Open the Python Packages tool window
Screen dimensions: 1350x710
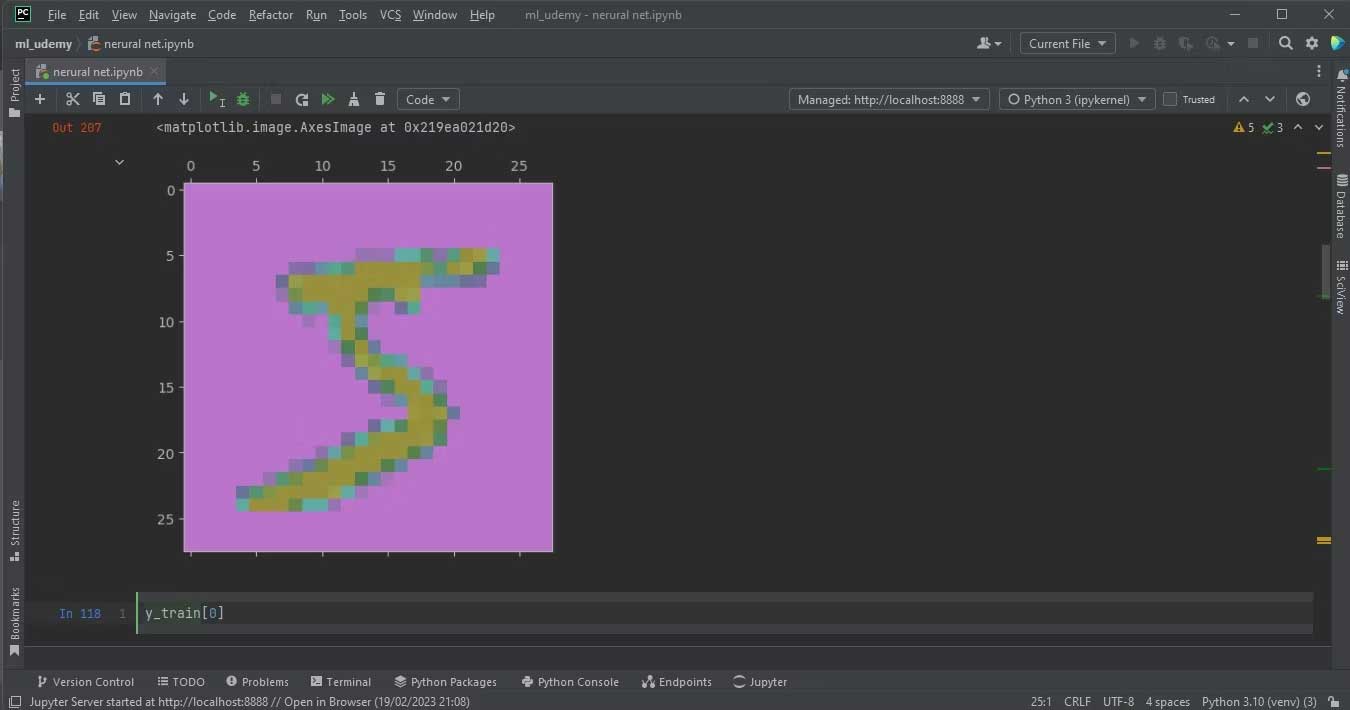pos(445,682)
